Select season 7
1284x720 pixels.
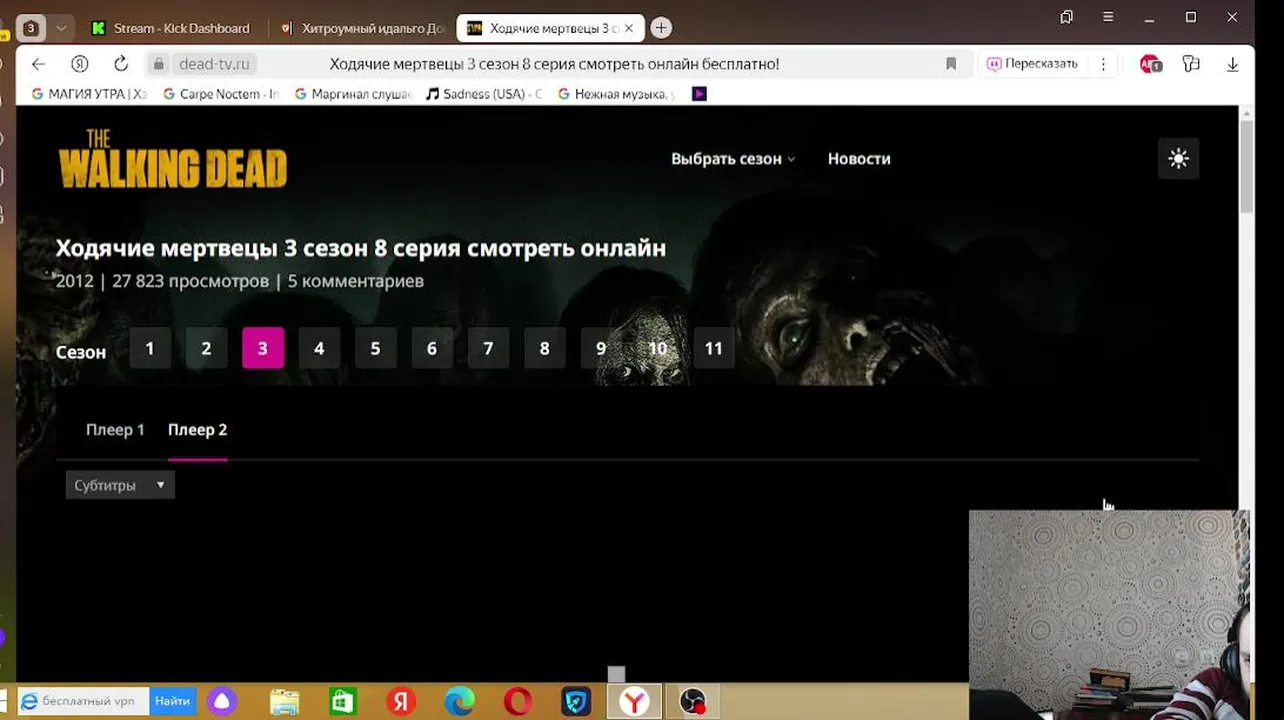(488, 348)
